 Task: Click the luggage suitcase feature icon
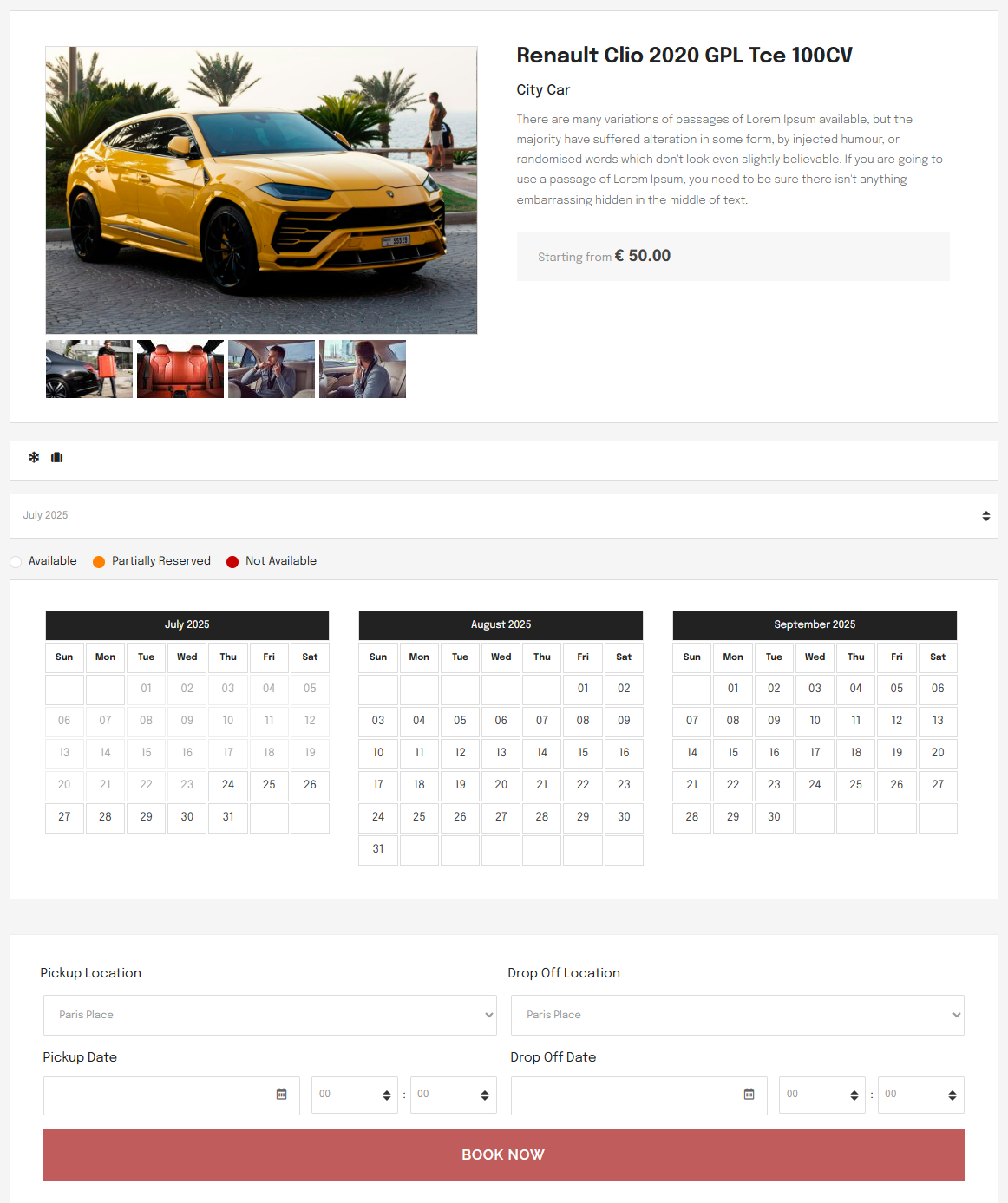click(x=57, y=457)
